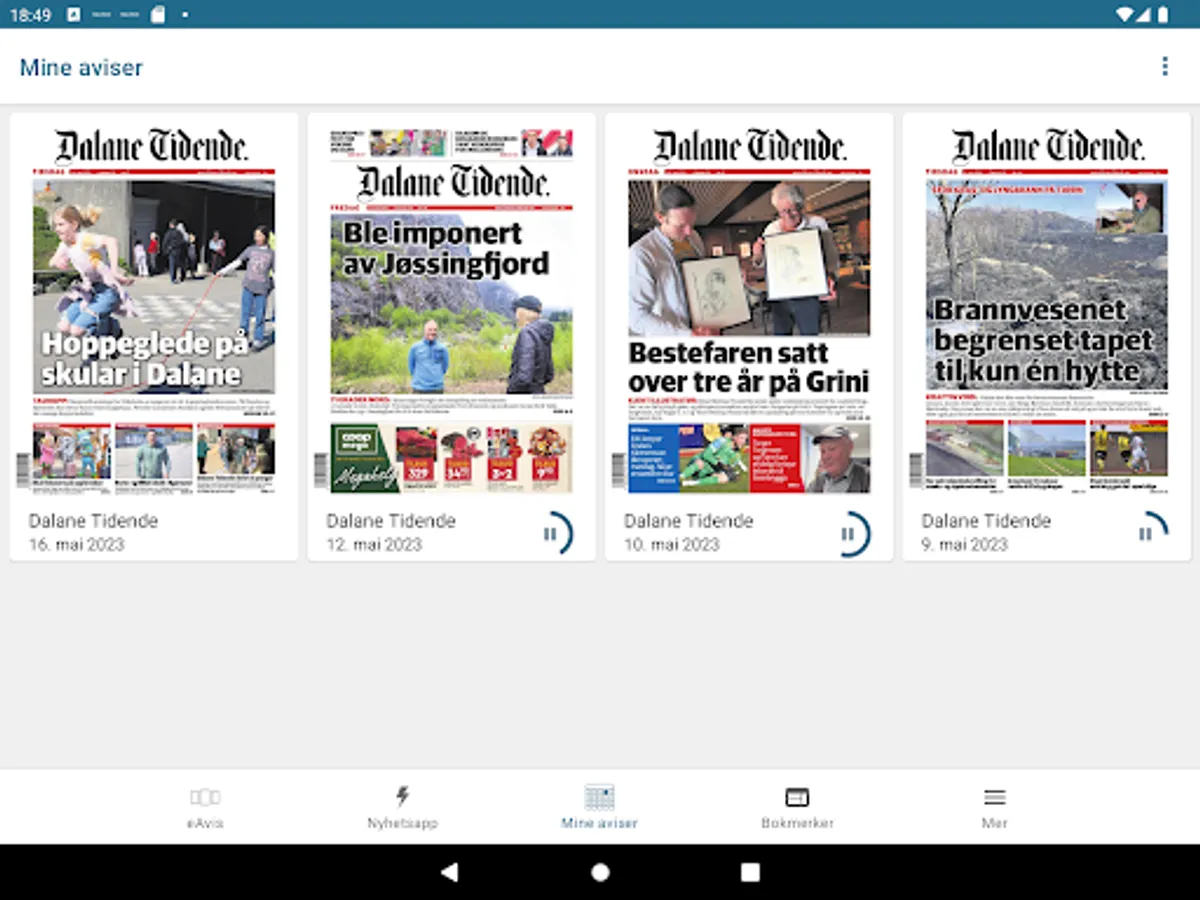1200x900 pixels.
Task: Select the Mine aviser tab
Action: click(599, 808)
